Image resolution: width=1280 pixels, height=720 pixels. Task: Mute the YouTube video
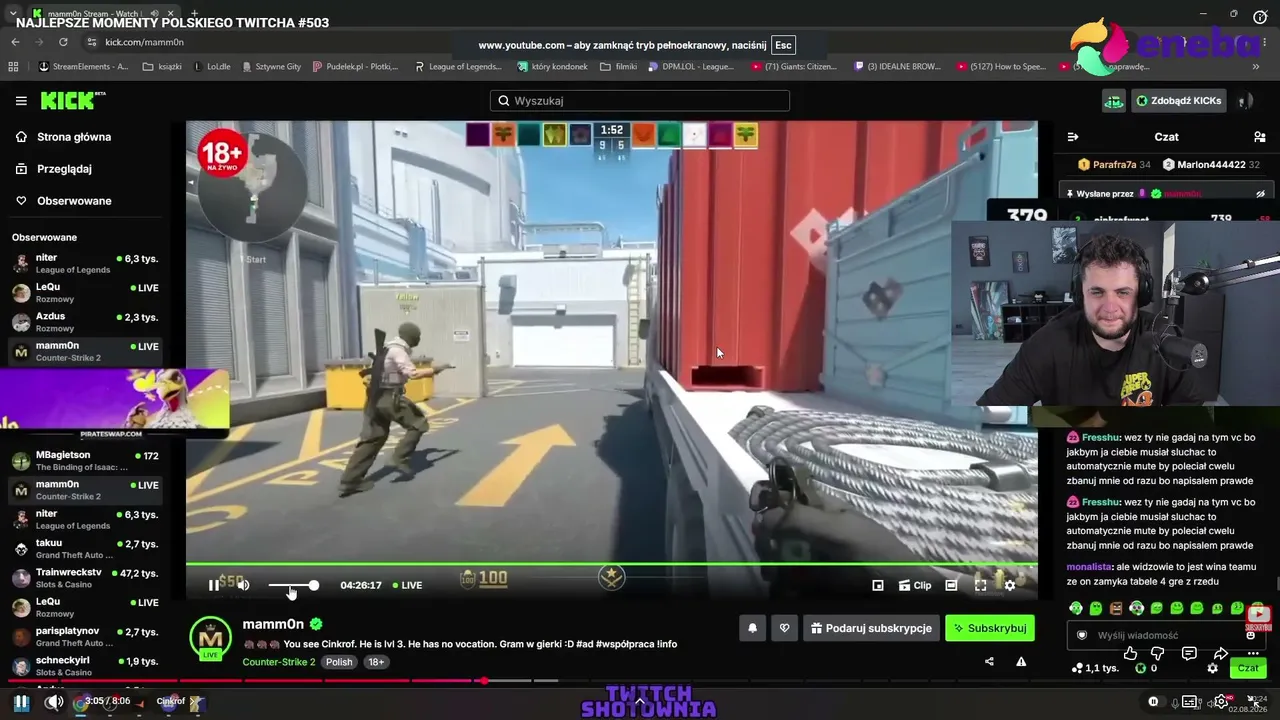(x=54, y=702)
